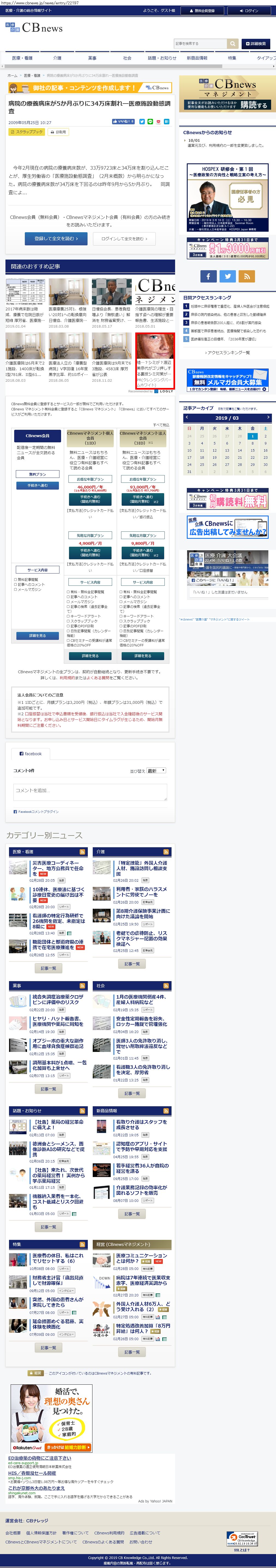Click RSS icon in 医療・看護 category header

point(83,852)
